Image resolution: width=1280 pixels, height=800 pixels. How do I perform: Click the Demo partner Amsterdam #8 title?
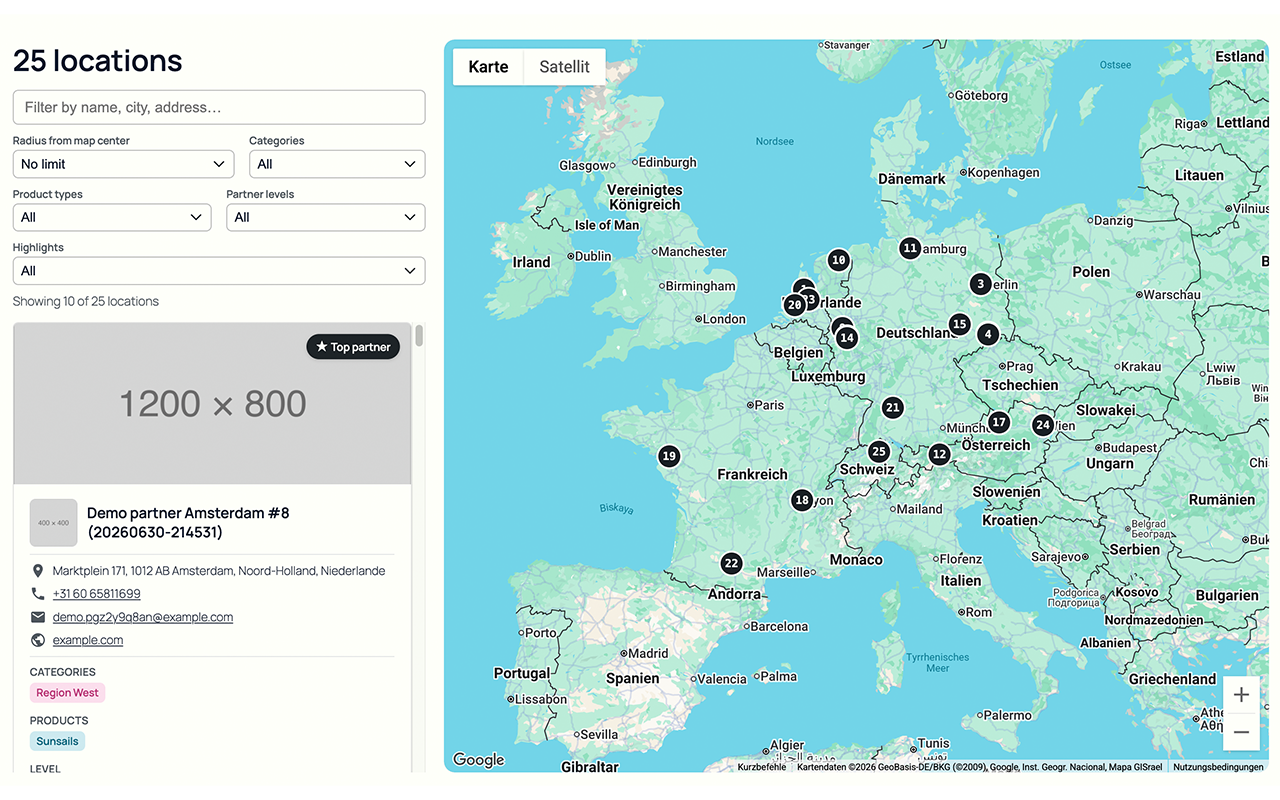(x=188, y=522)
